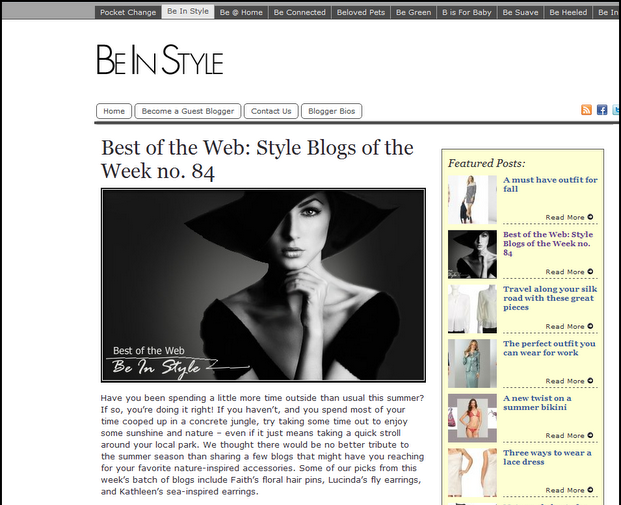Open 'The perfect outfit you can wear for work' link
This screenshot has width=621, height=505.
point(549,348)
